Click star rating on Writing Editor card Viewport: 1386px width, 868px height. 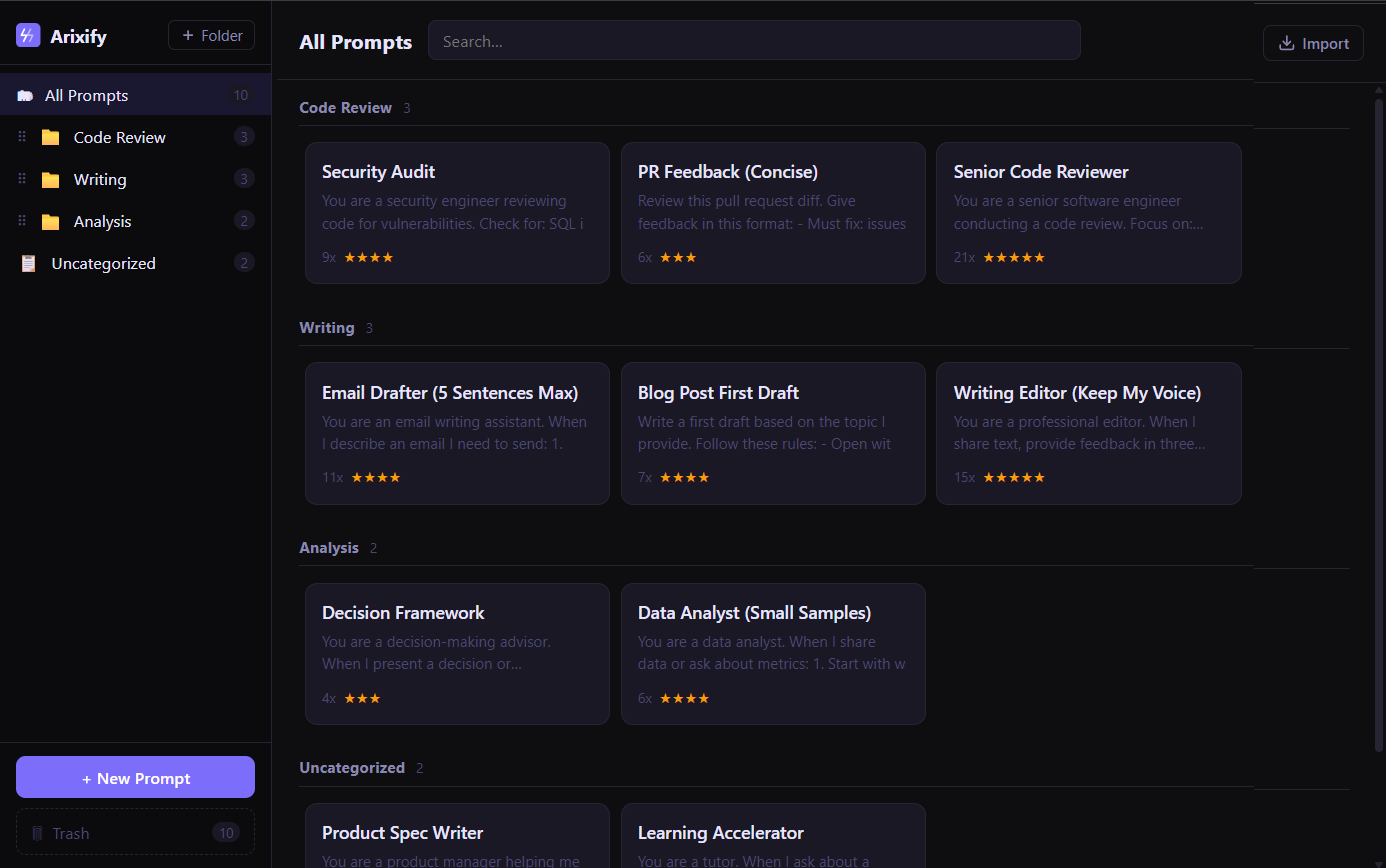[x=1013, y=478]
